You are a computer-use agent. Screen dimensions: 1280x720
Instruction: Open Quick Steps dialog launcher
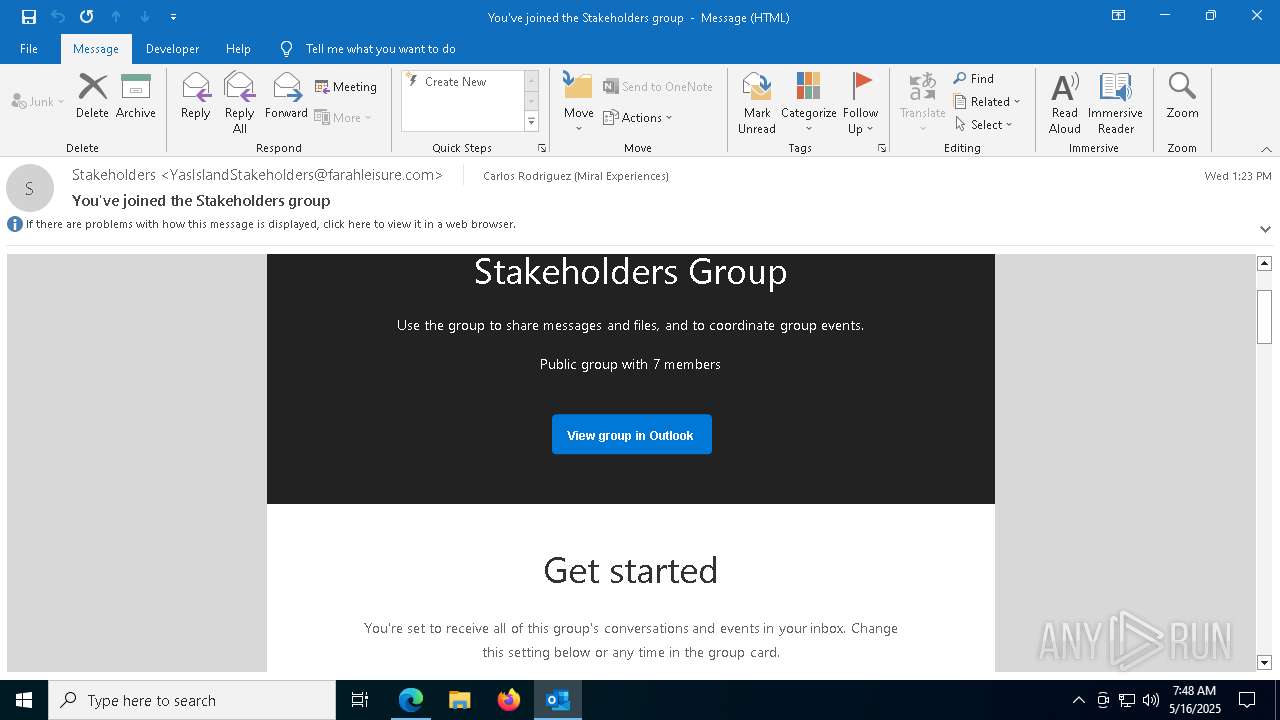pyautogui.click(x=542, y=148)
